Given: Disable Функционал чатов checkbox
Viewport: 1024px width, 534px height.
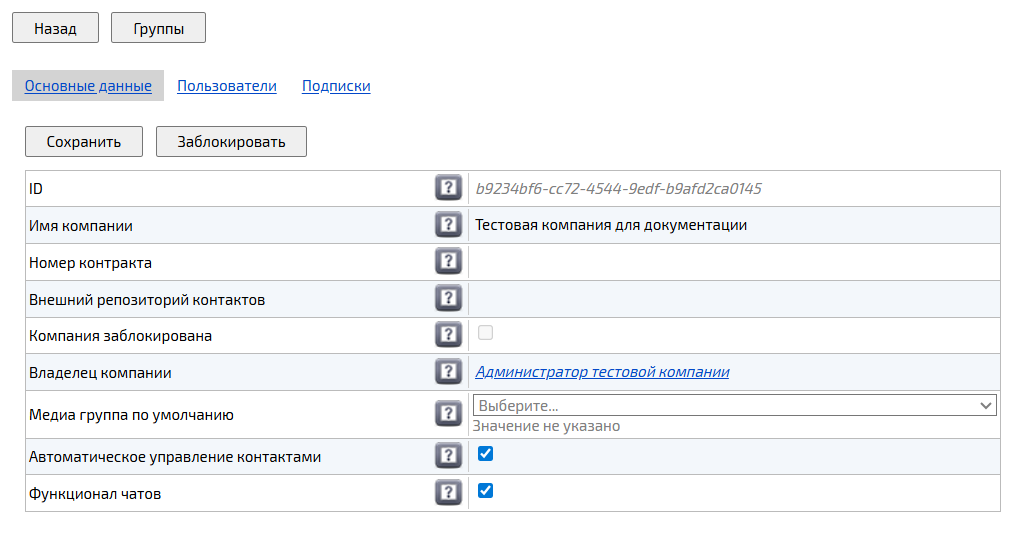Looking at the screenshot, I should [x=486, y=491].
